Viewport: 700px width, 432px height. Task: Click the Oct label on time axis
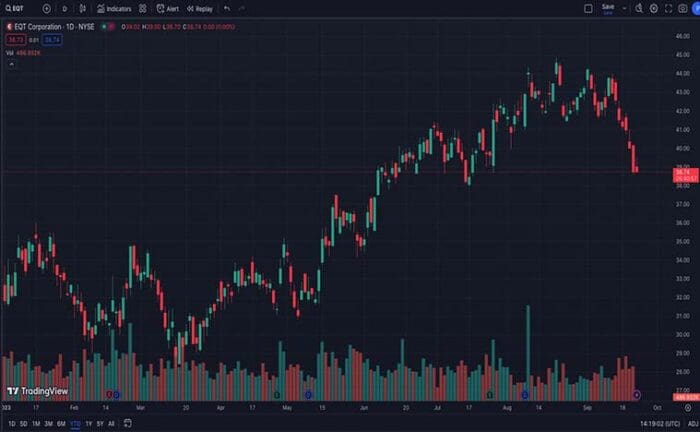[657, 408]
